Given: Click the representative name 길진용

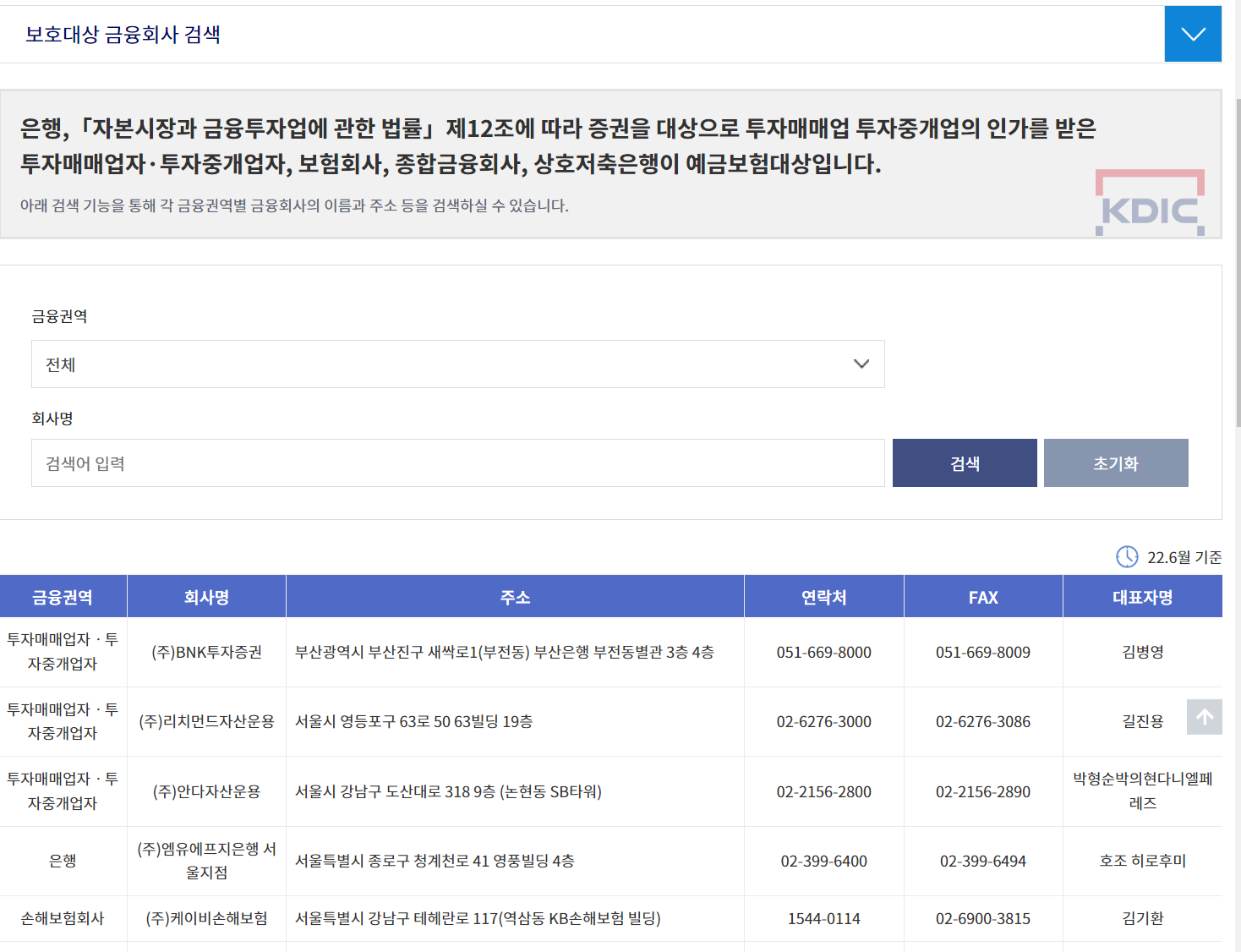Looking at the screenshot, I should click(1143, 721).
